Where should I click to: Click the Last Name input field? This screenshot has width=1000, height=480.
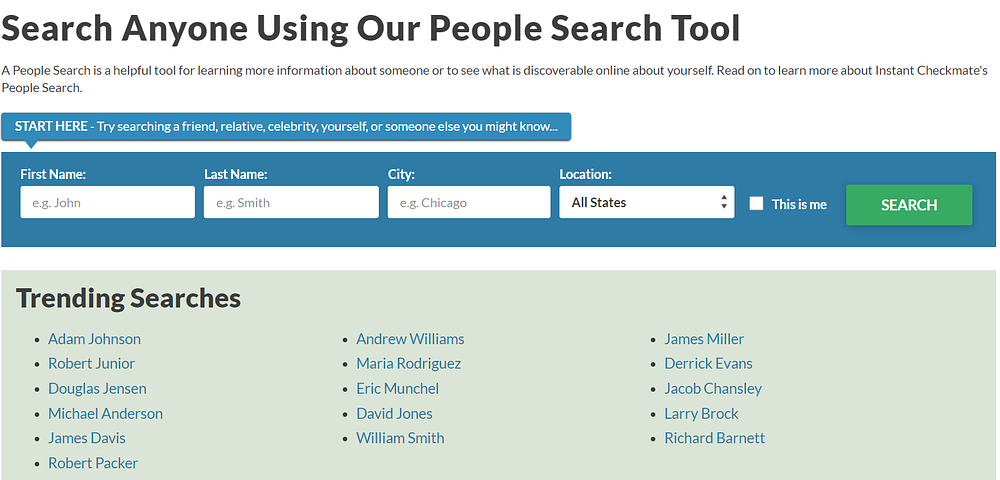click(291, 202)
